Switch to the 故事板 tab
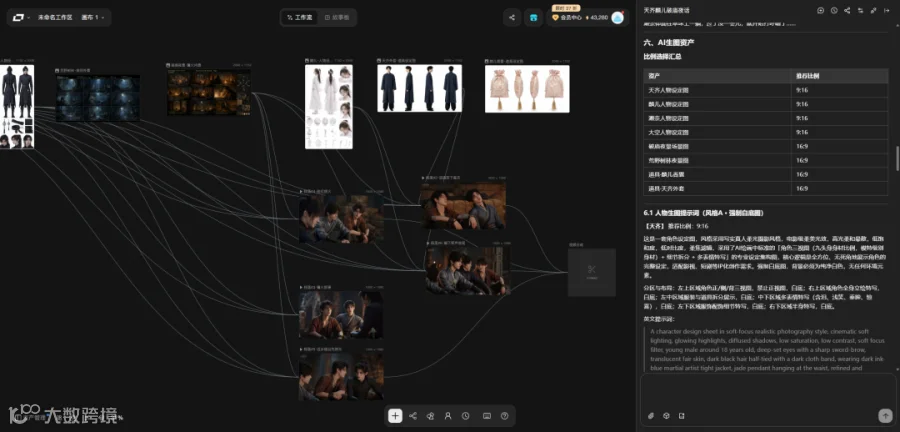The width and height of the screenshot is (900, 432). [337, 18]
